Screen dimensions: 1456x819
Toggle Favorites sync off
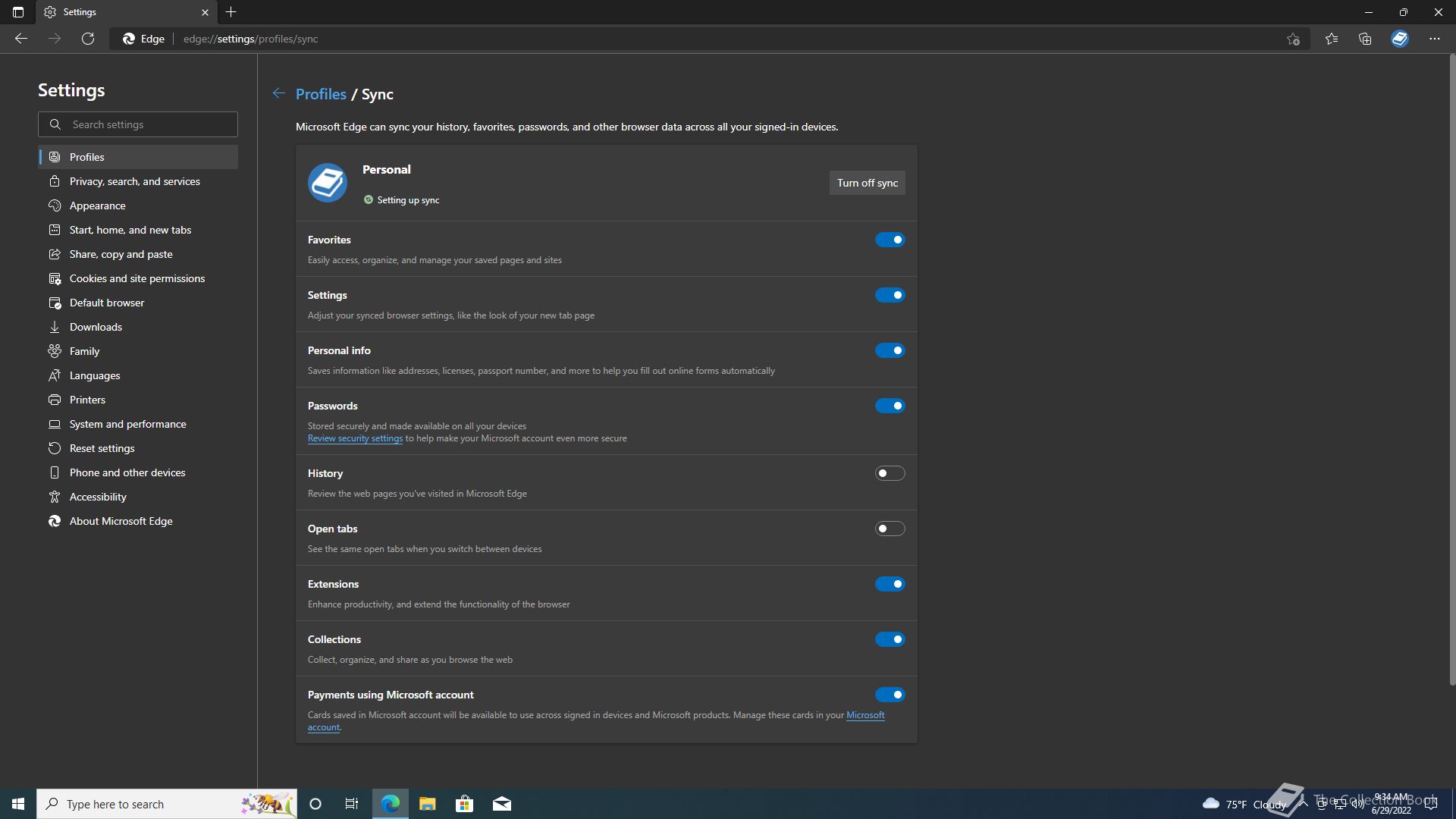coord(890,240)
